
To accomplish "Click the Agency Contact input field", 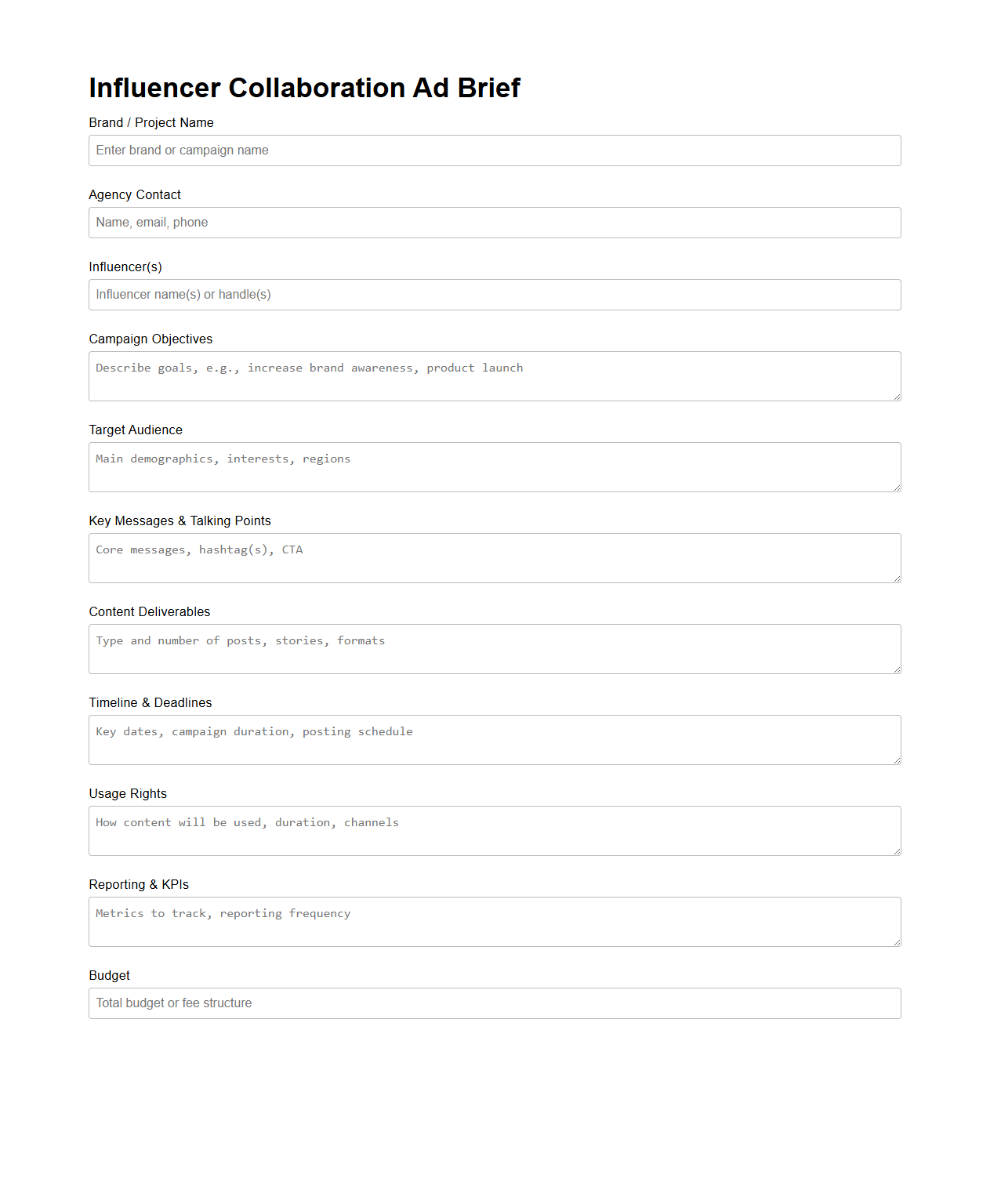I will pos(494,223).
